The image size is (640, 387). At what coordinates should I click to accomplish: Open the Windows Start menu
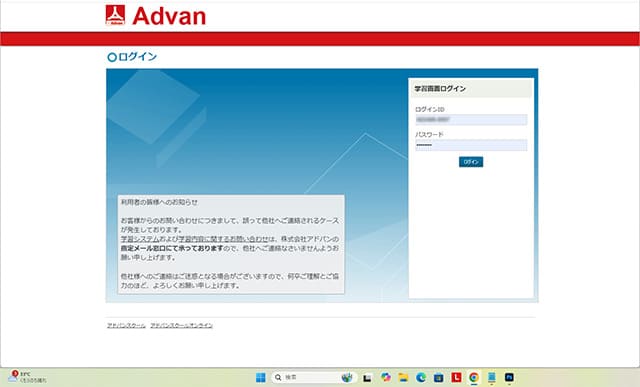click(260, 378)
